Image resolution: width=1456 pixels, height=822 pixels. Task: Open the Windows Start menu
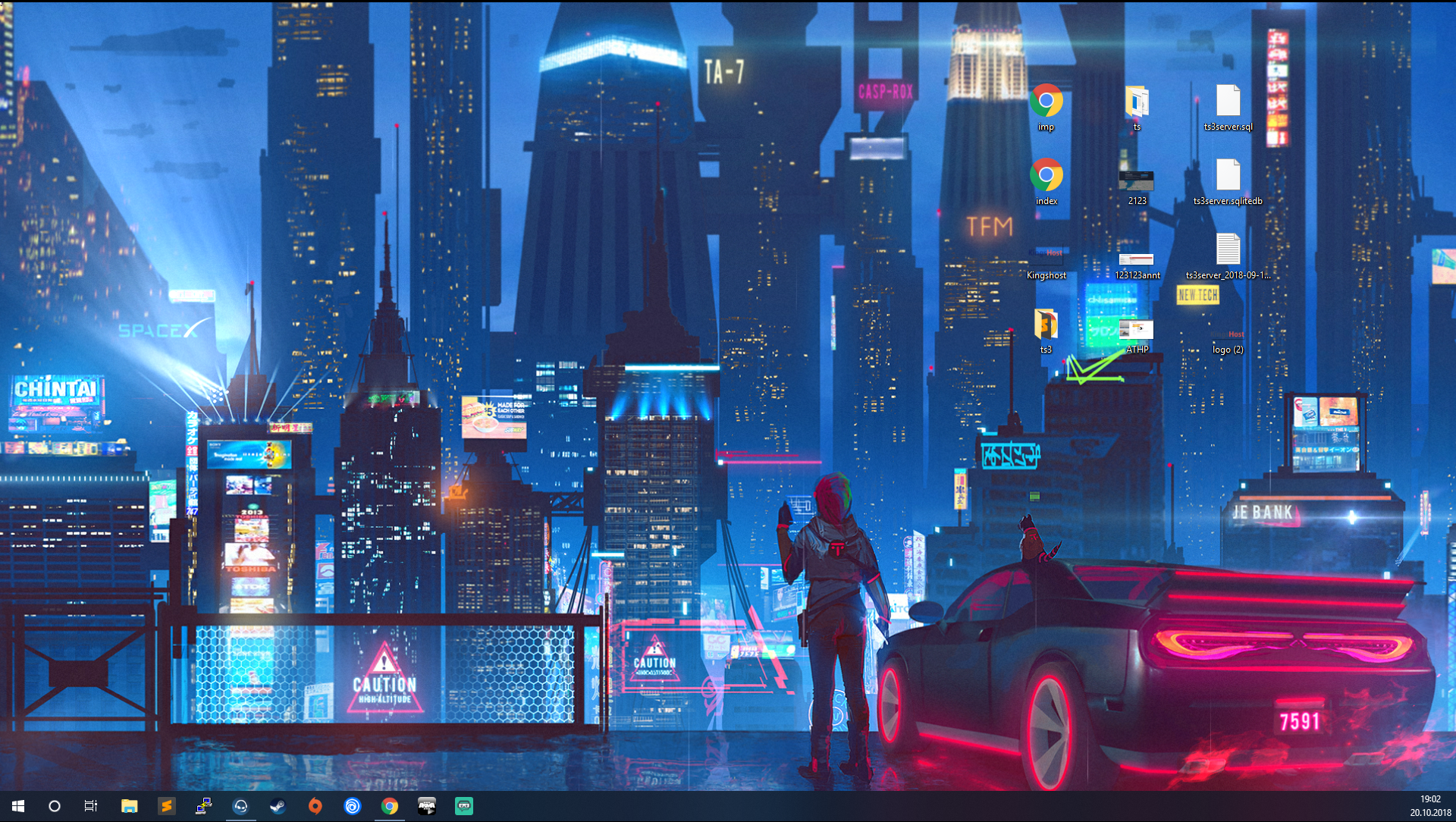[x=18, y=806]
